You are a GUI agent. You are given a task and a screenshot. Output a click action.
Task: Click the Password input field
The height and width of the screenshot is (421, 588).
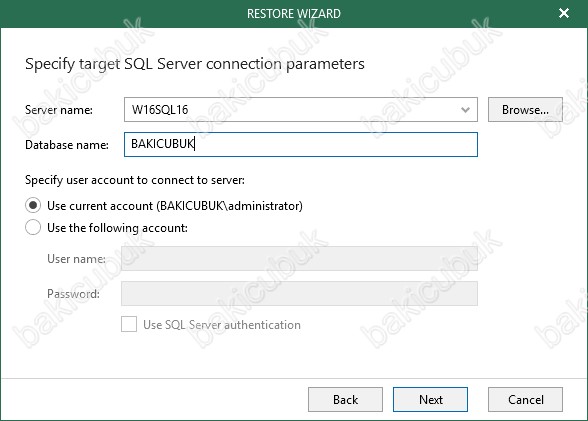point(299,294)
